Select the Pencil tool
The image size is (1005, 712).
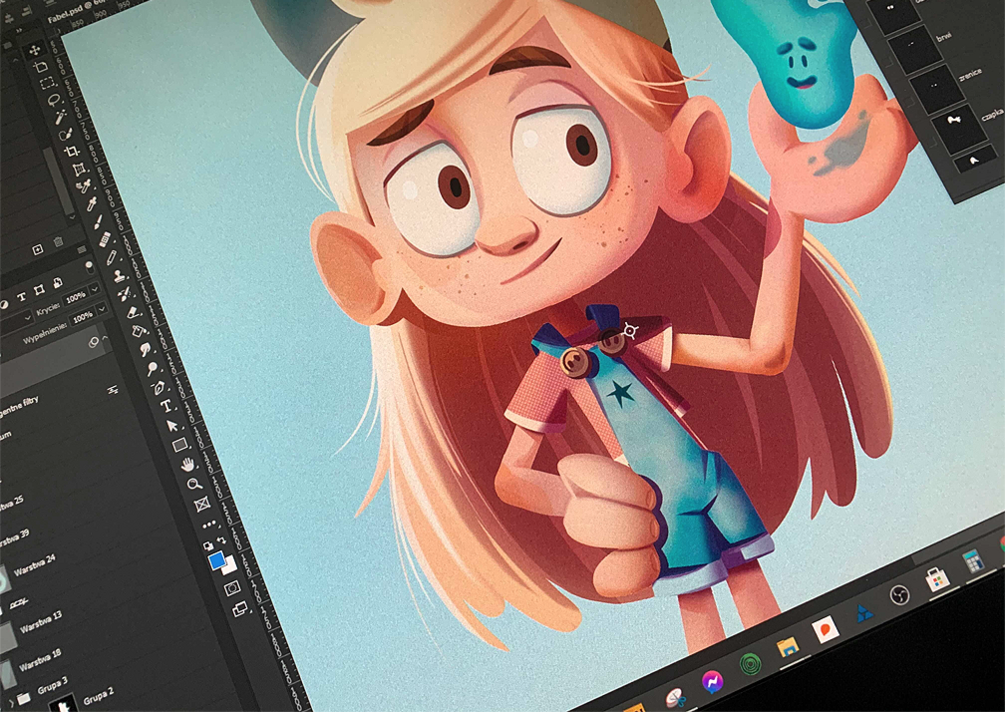coord(112,258)
